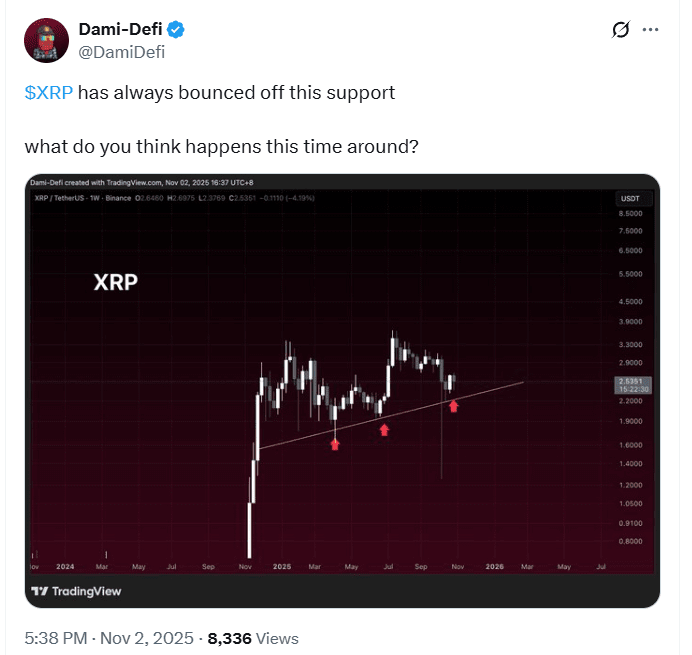Open the Grok slash-circle icon
692x655 pixels.
click(621, 30)
